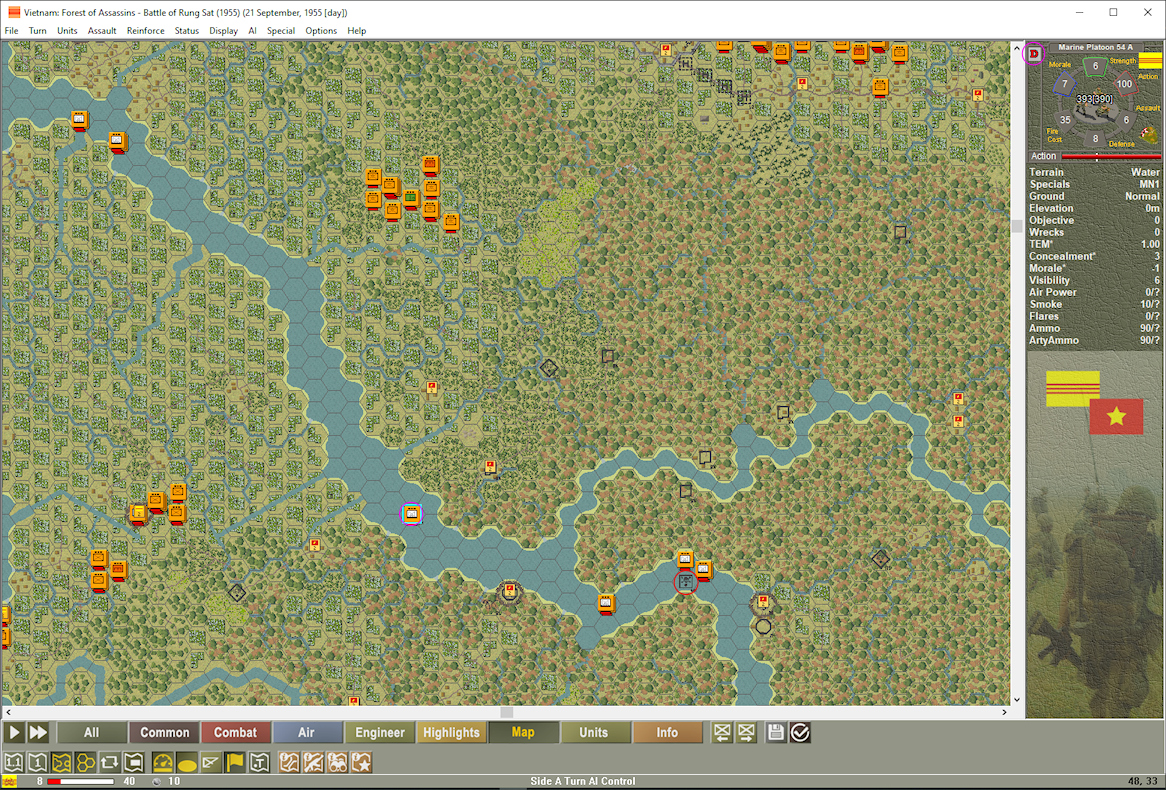Click the yellow striped flag in unit info box

click(x=1150, y=60)
